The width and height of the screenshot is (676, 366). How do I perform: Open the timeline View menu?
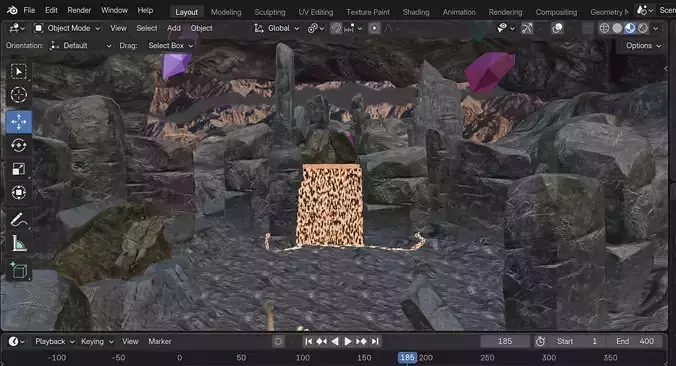pyautogui.click(x=130, y=341)
